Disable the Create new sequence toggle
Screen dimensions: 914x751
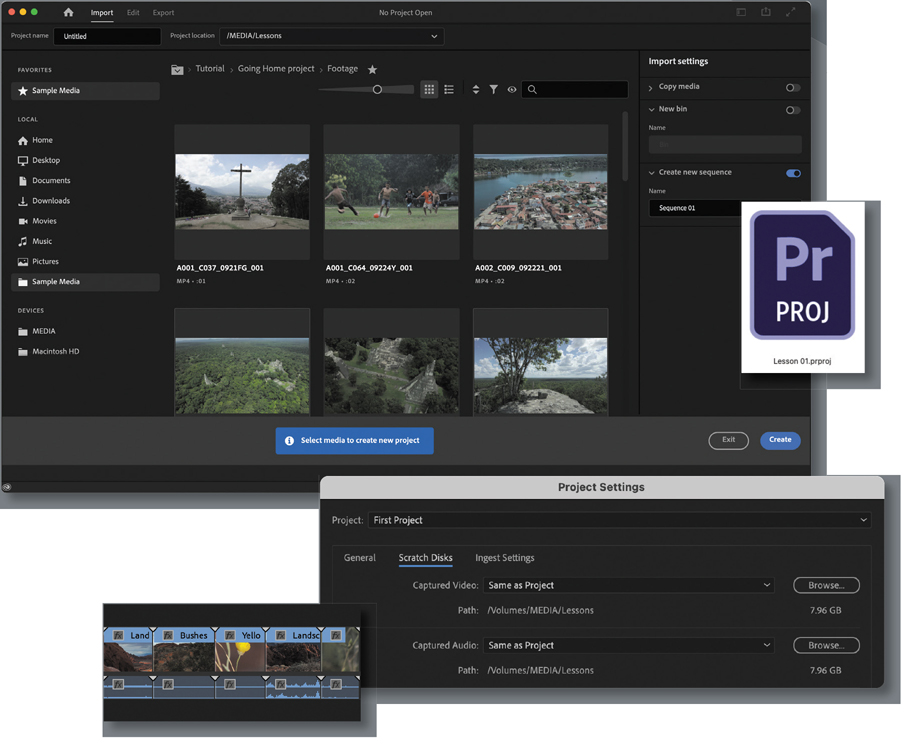coord(792,173)
